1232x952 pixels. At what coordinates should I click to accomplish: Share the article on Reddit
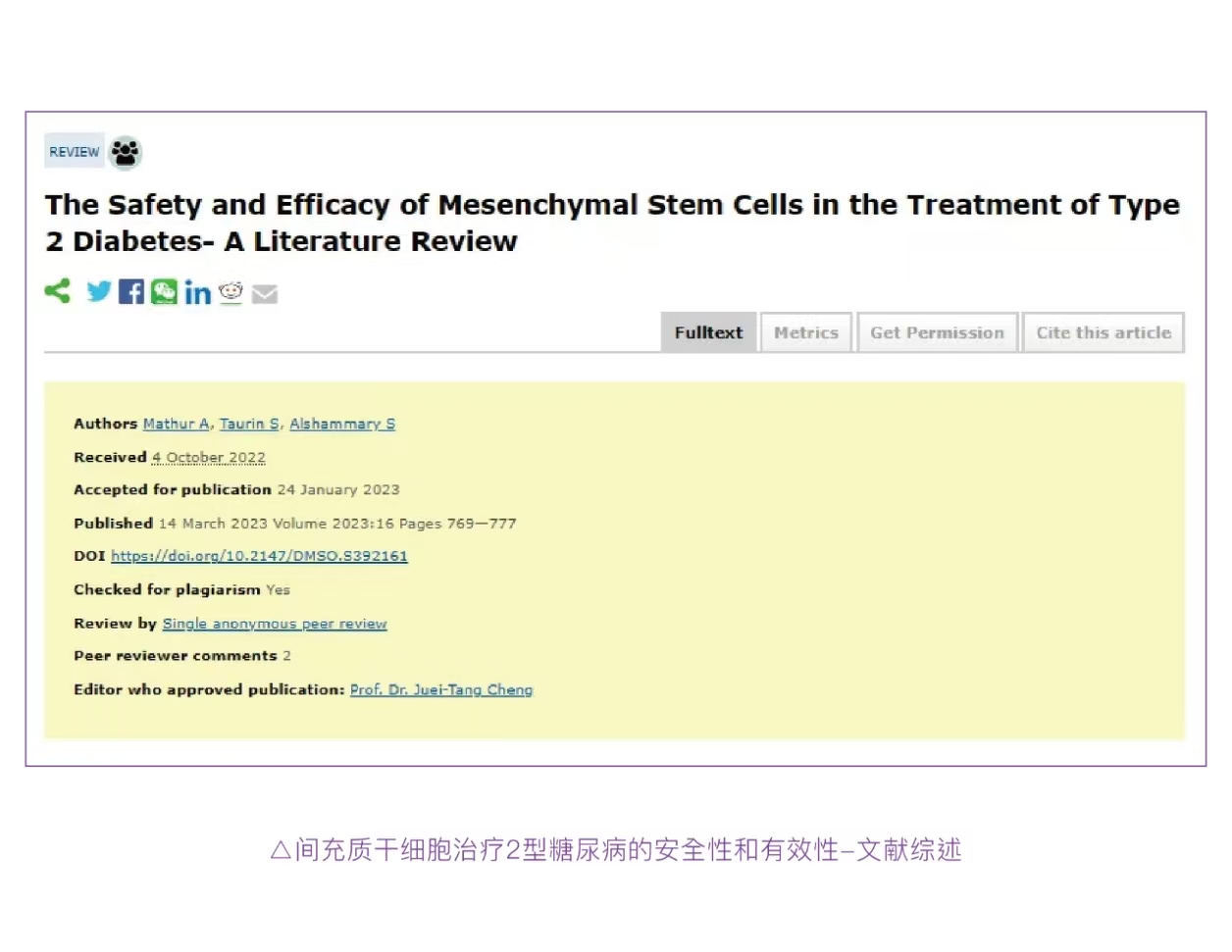[x=231, y=292]
